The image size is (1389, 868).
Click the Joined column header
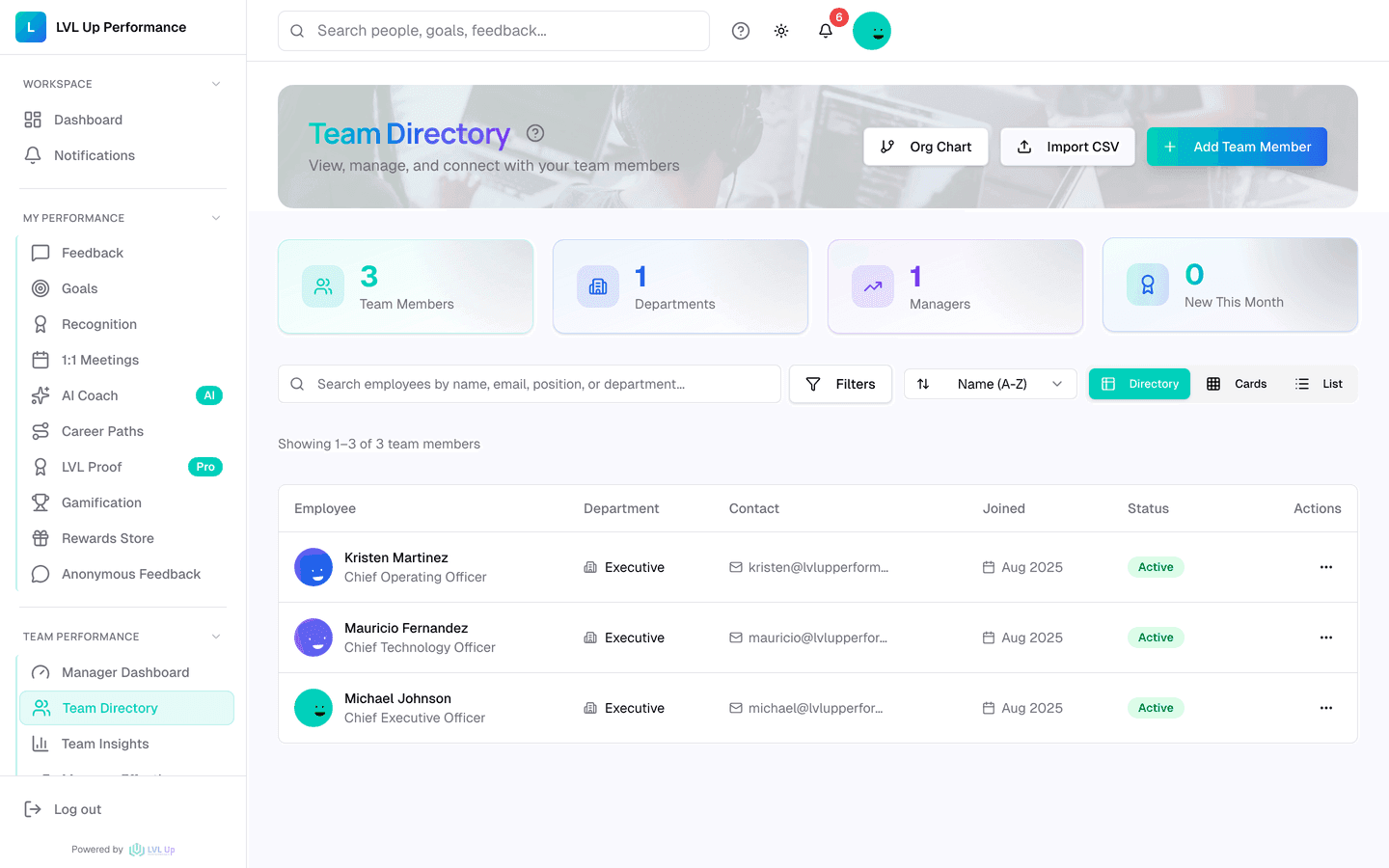[x=1004, y=508]
